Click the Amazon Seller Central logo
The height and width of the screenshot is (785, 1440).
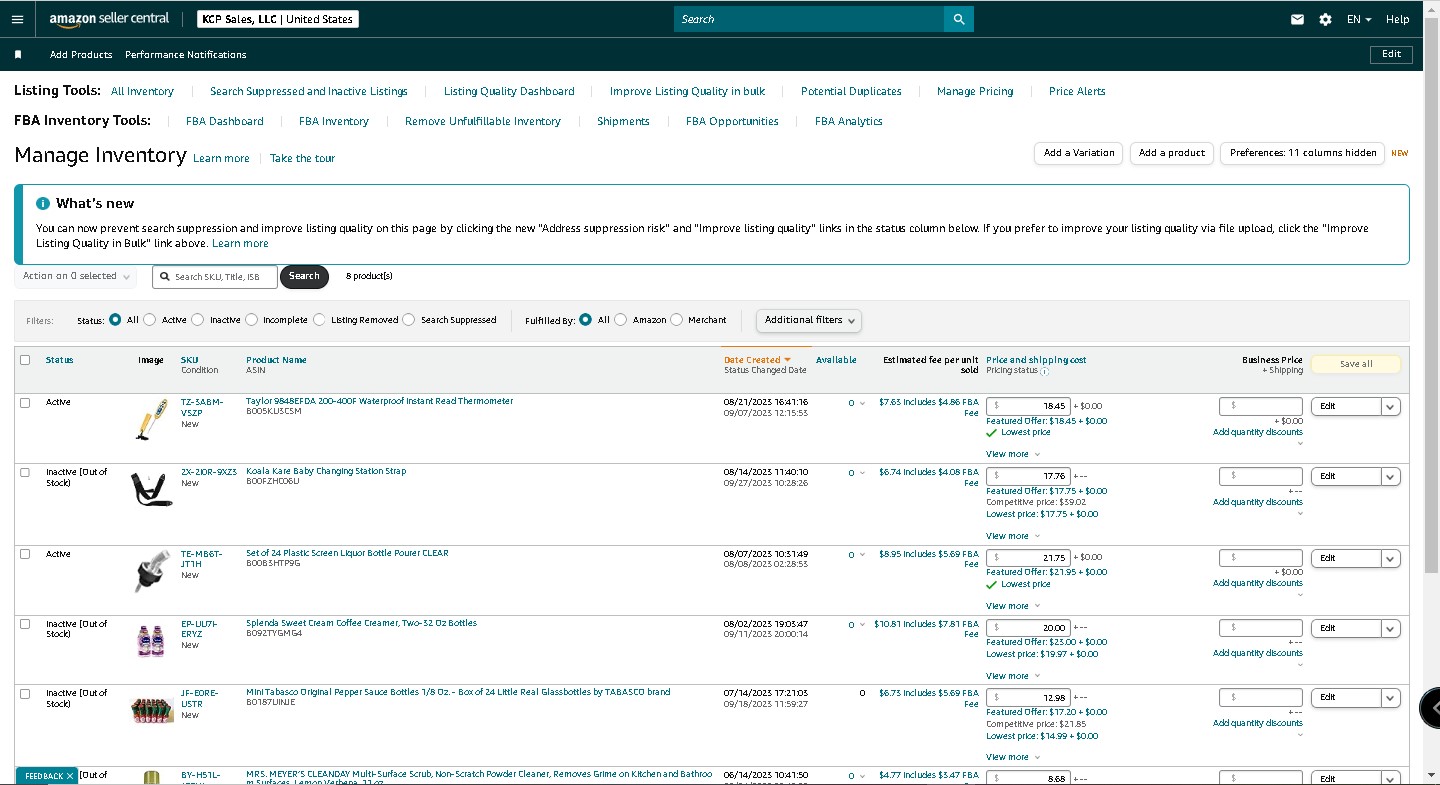click(109, 19)
